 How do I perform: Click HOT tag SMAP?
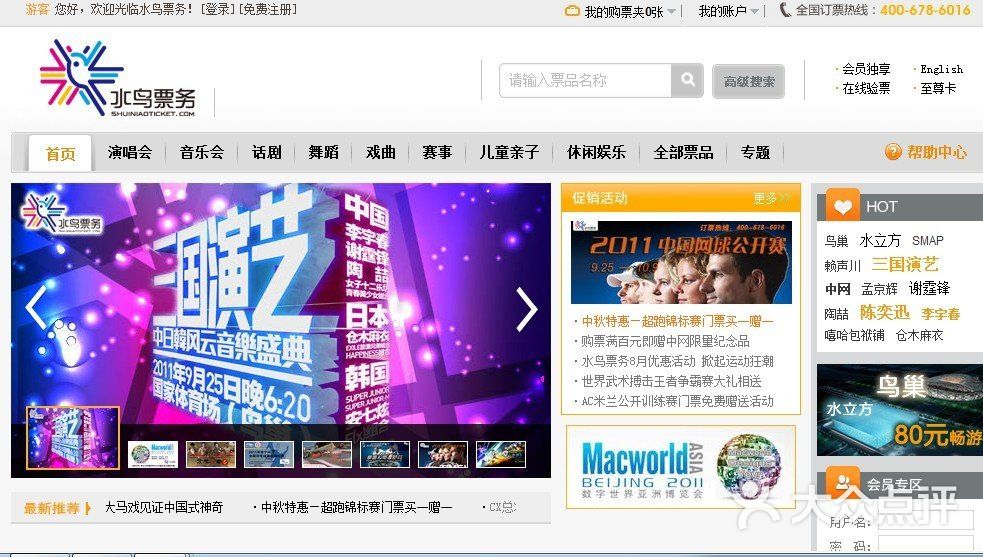[927, 241]
